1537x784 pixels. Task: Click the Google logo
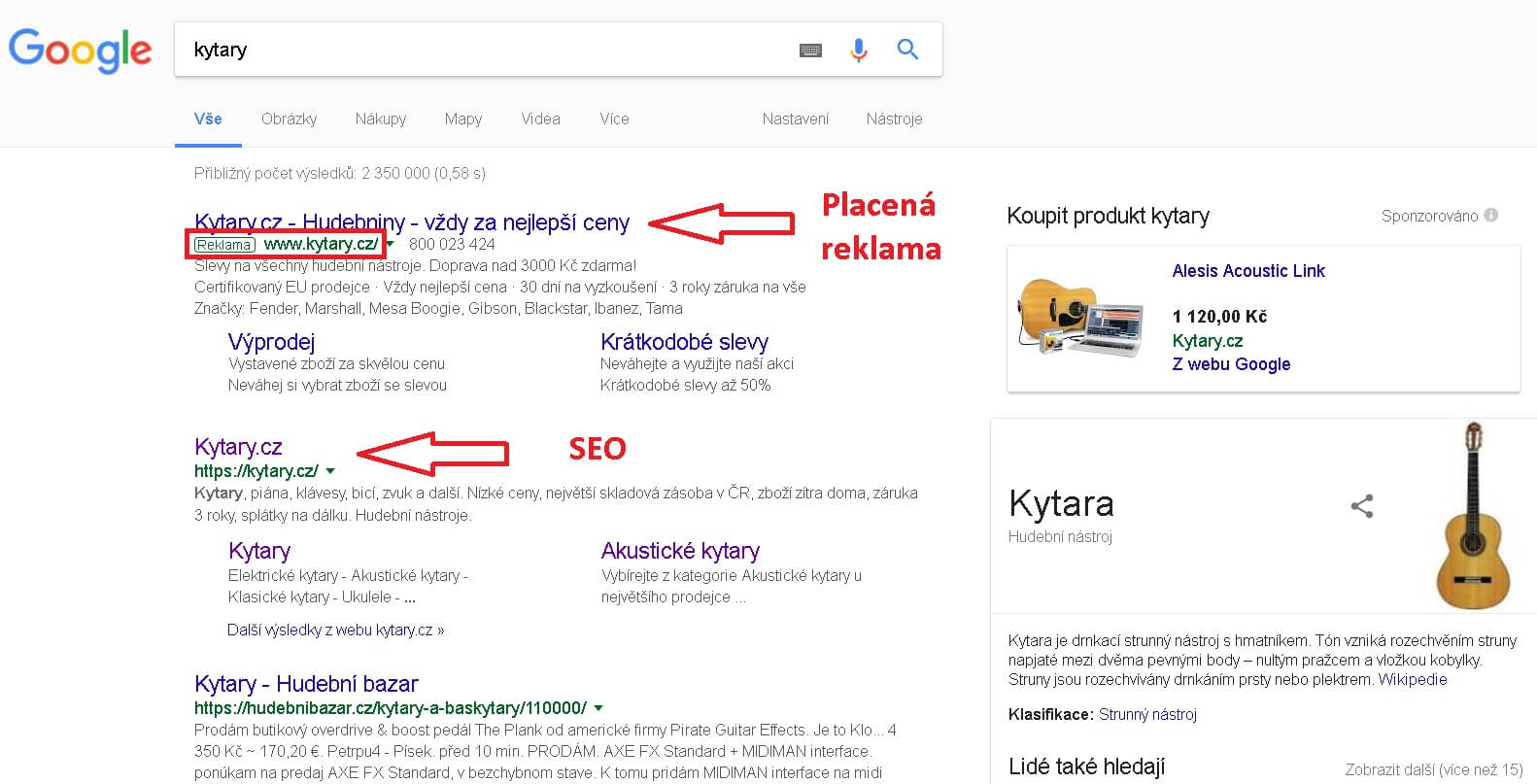(x=80, y=50)
